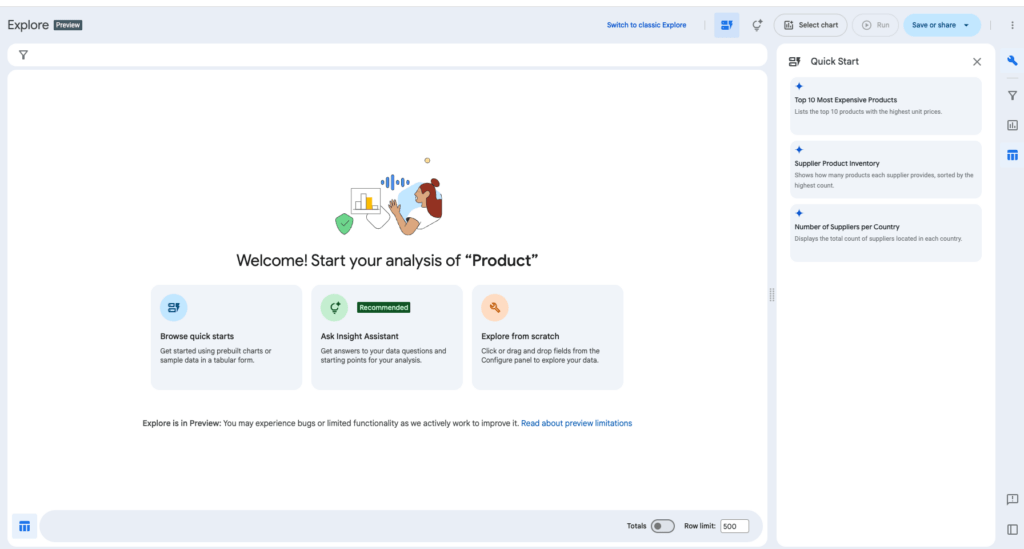The height and width of the screenshot is (549, 1024).
Task: Click the Run button
Action: coord(875,25)
